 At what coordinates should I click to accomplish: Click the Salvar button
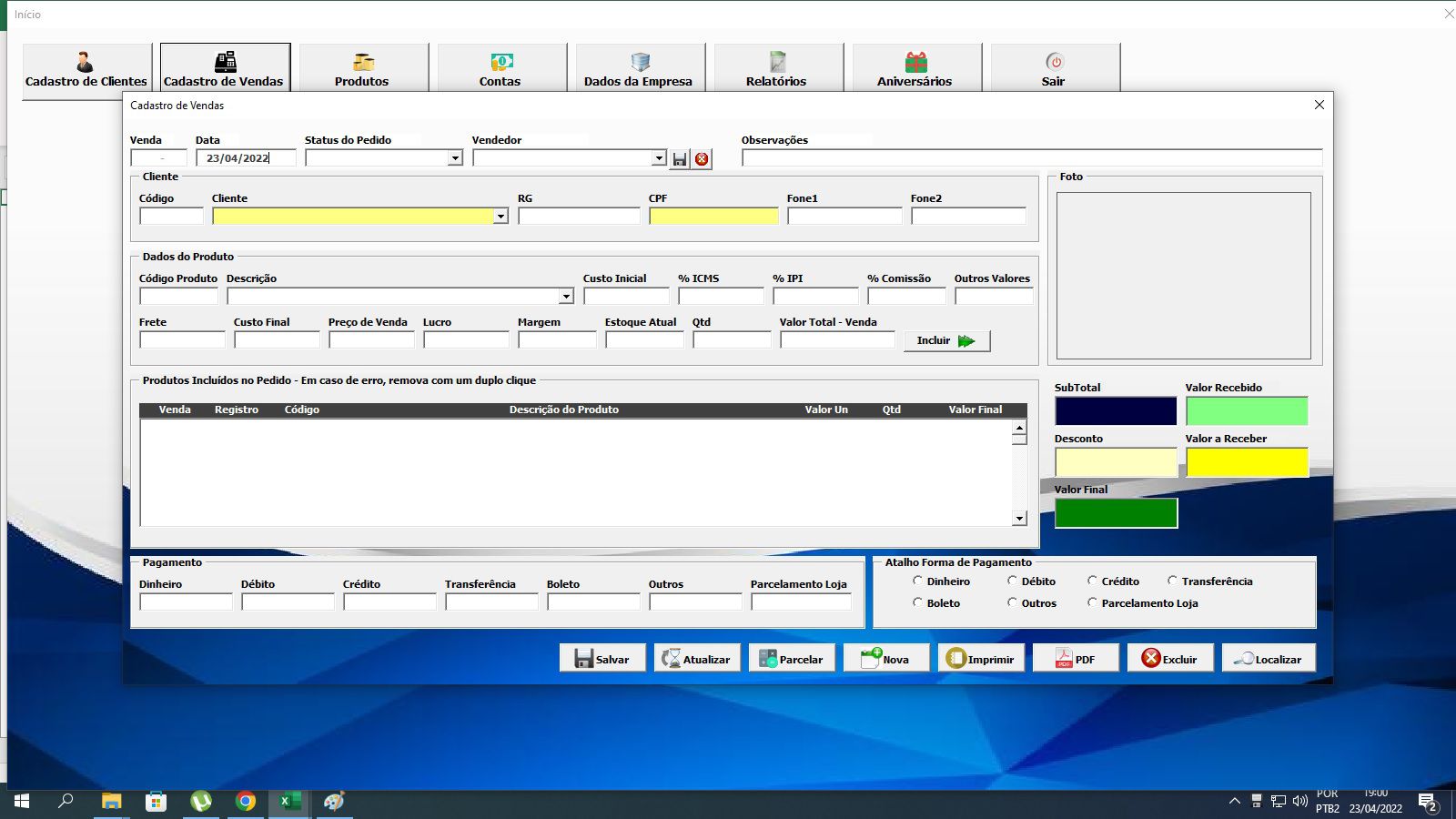click(x=602, y=658)
